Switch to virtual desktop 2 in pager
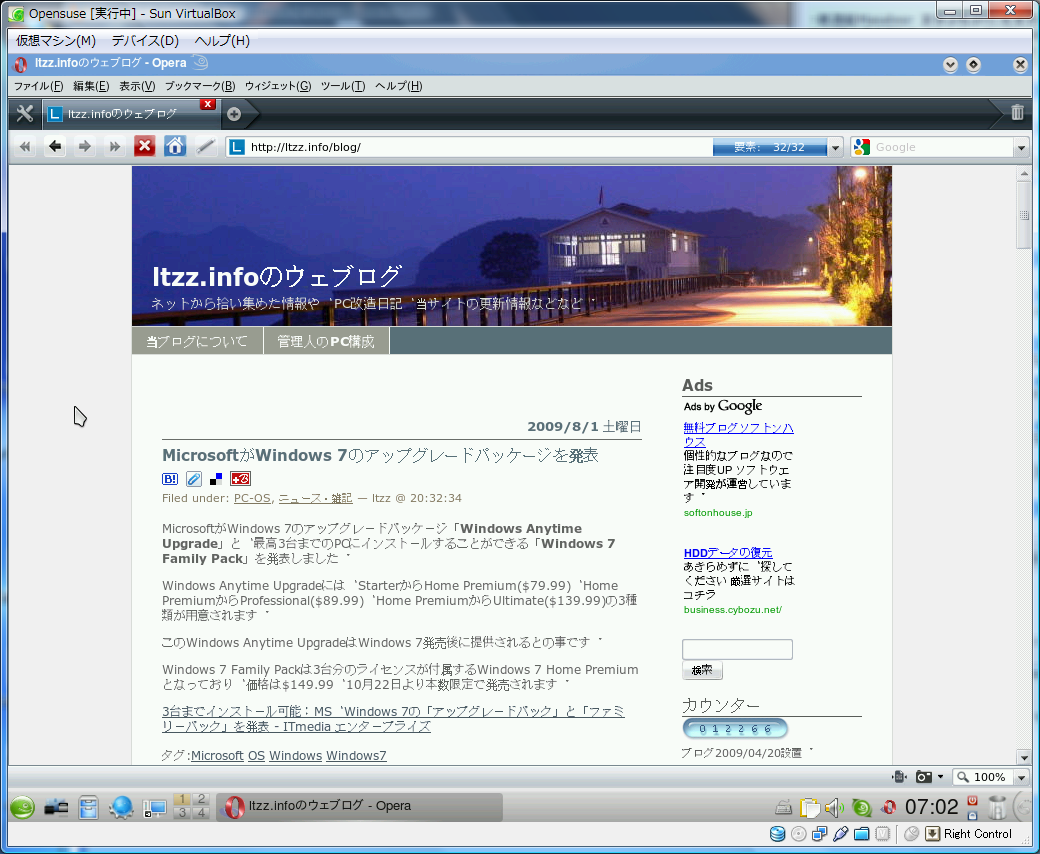This screenshot has width=1040, height=854. pos(201,799)
